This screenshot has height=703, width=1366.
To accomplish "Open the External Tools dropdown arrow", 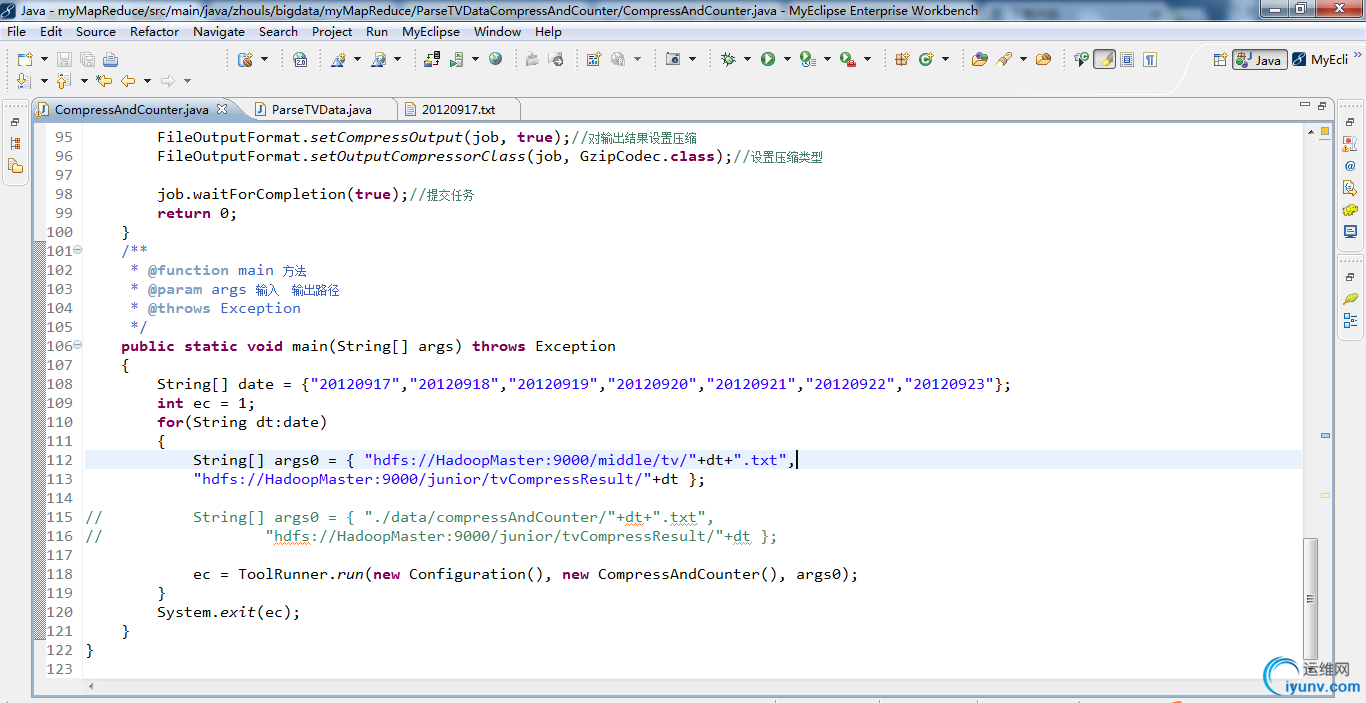I will (x=867, y=59).
